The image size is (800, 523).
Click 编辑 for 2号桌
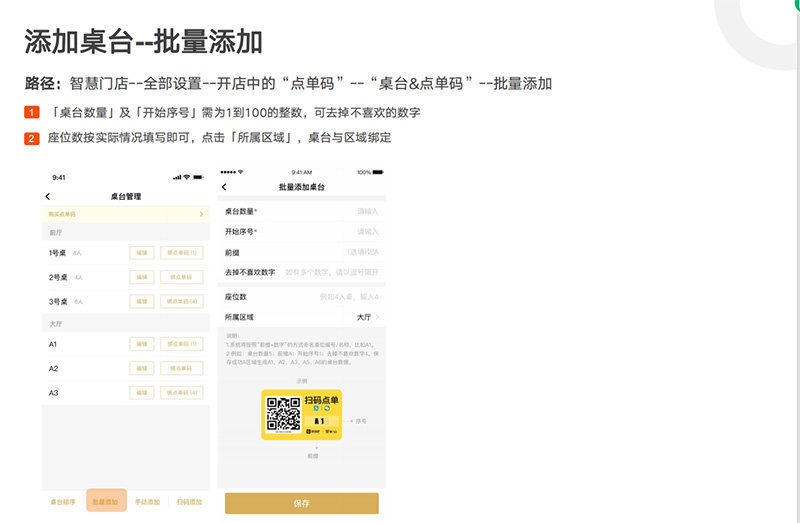pos(142,277)
